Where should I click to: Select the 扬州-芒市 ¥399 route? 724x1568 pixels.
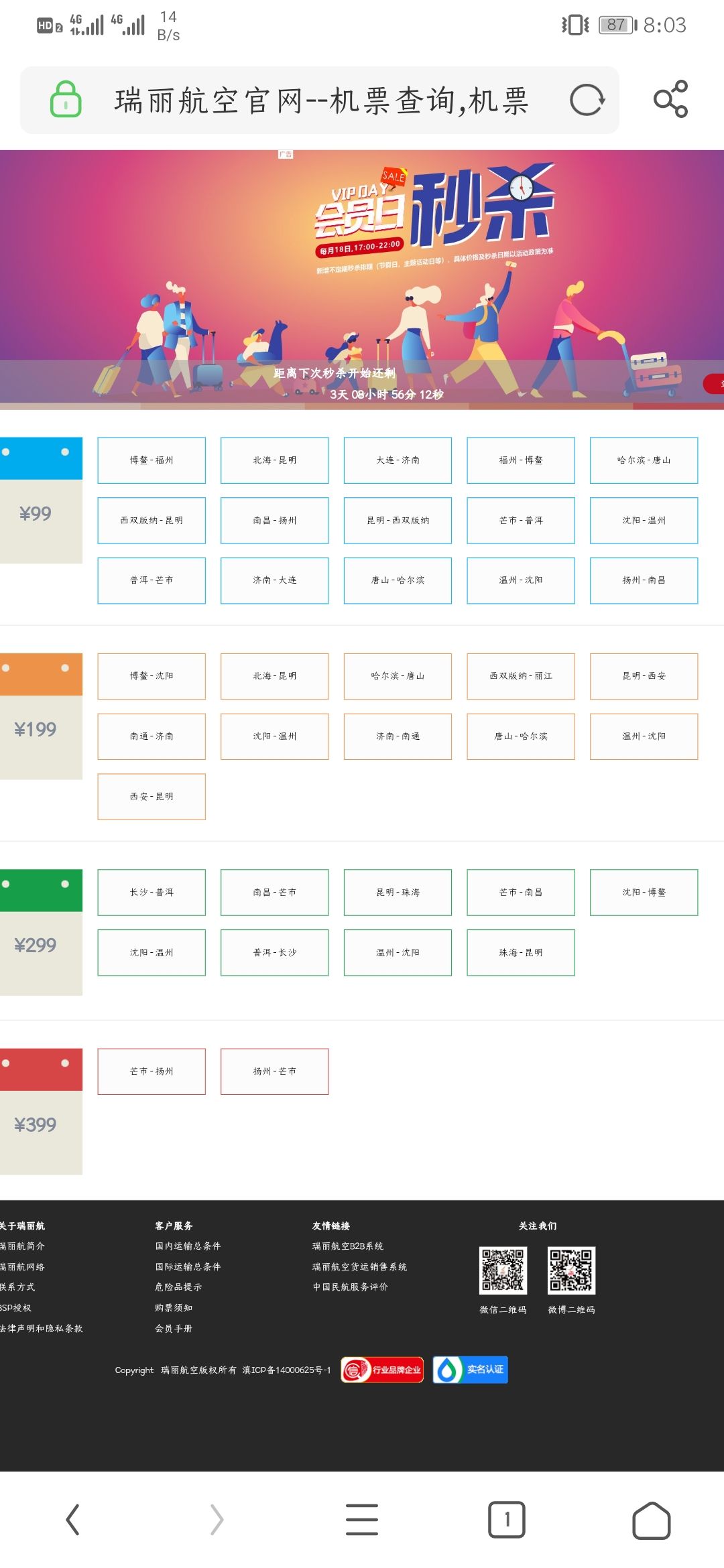275,1071
